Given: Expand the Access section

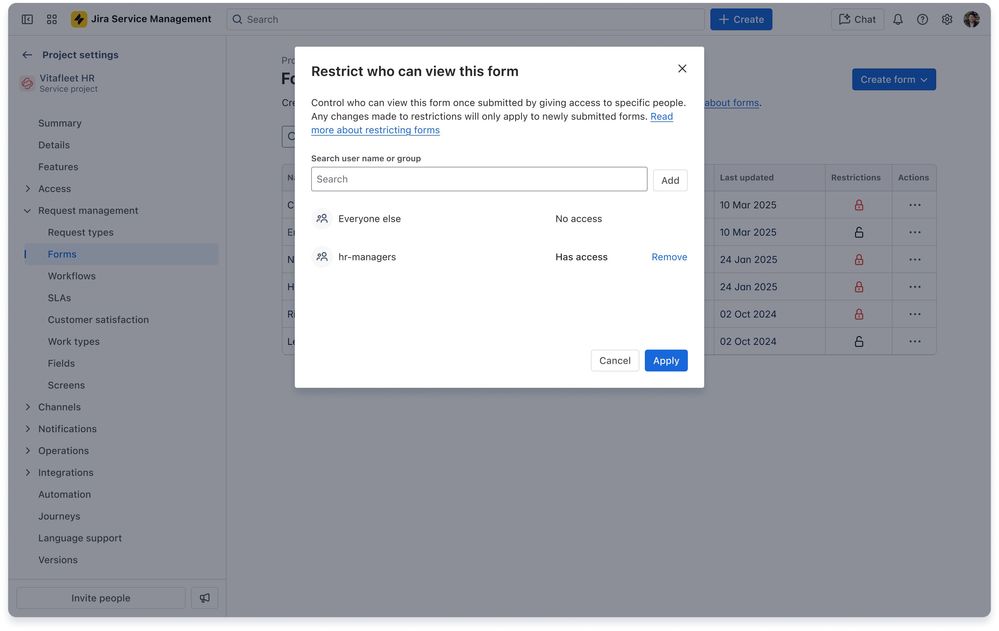Looking at the screenshot, I should 27,189.
